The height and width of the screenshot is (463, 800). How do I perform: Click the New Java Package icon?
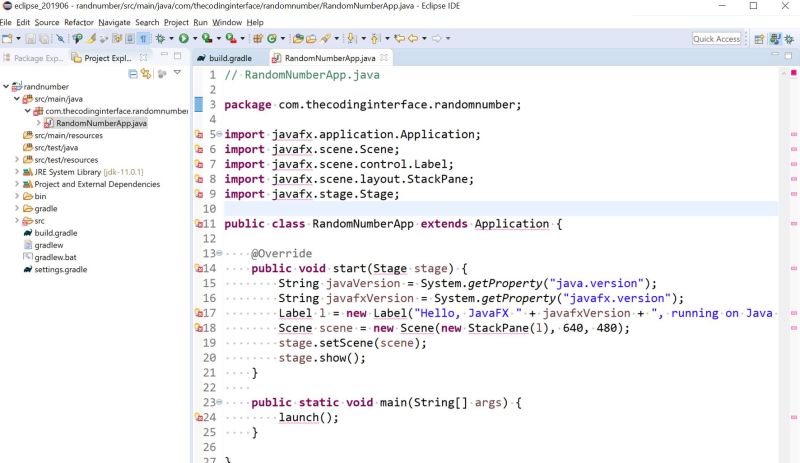(x=258, y=38)
